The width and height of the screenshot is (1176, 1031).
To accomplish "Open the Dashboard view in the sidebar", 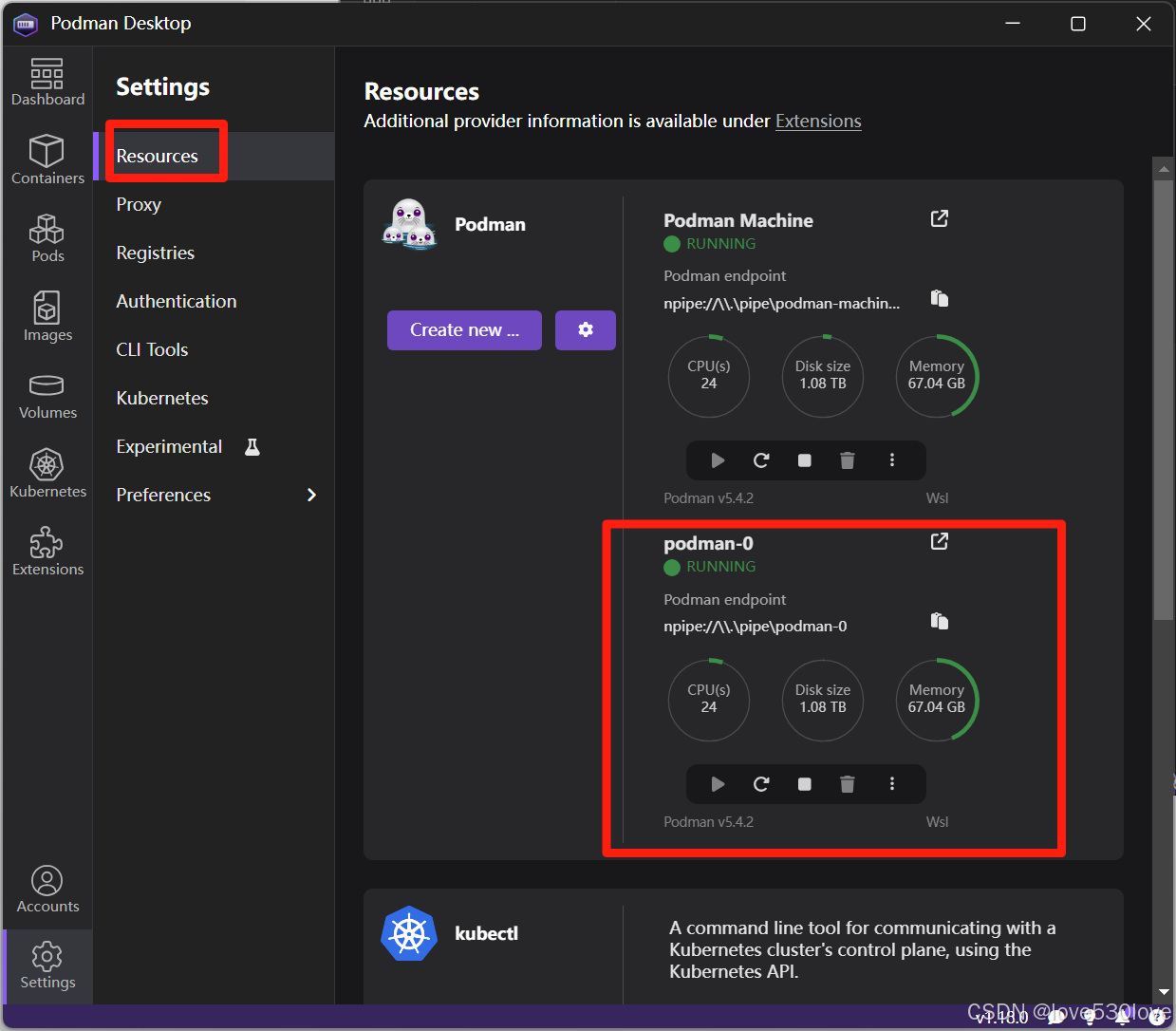I will pos(47,83).
